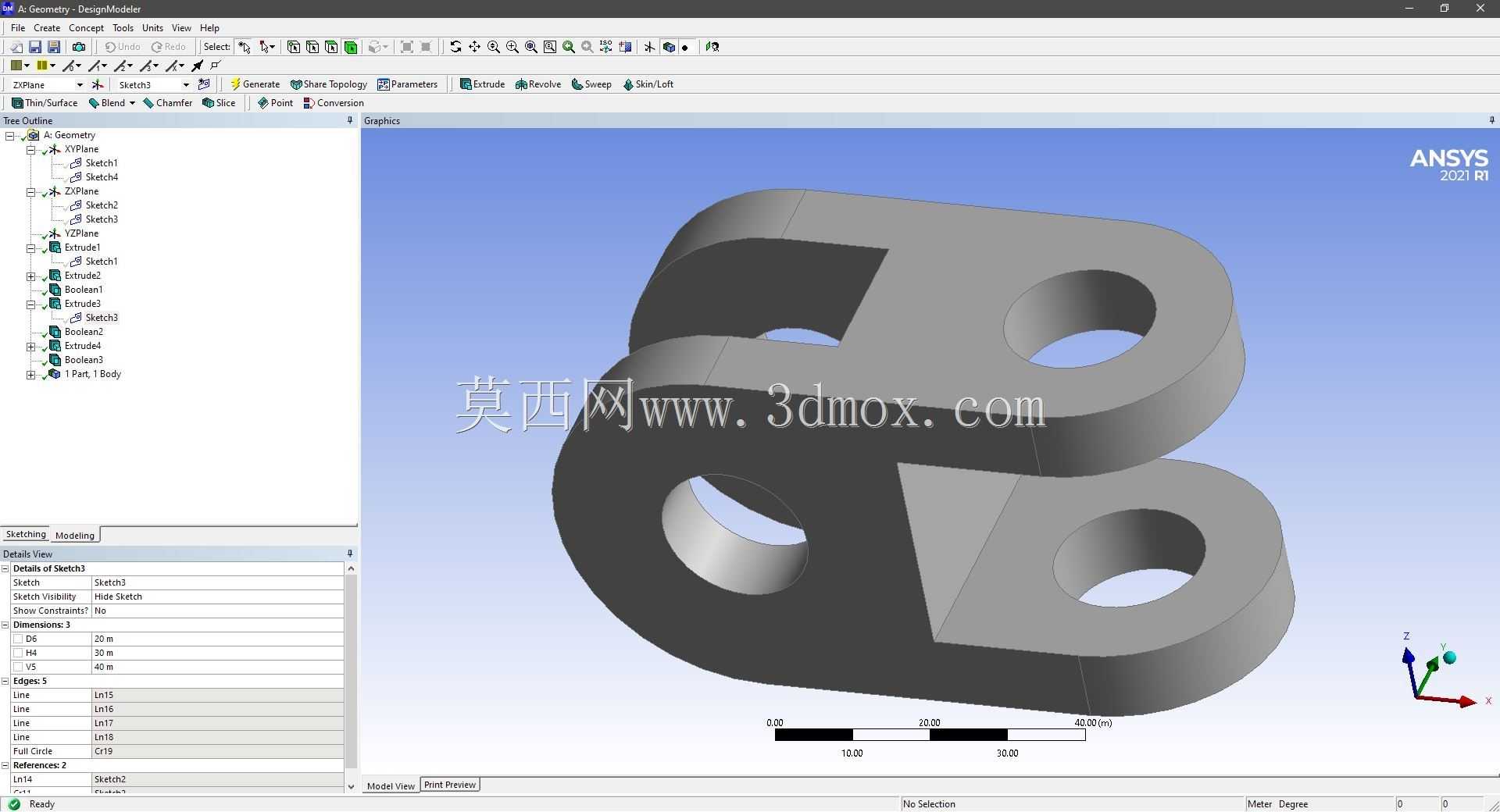The width and height of the screenshot is (1500, 812).
Task: Toggle the body selection filter
Action: pyautogui.click(x=351, y=47)
